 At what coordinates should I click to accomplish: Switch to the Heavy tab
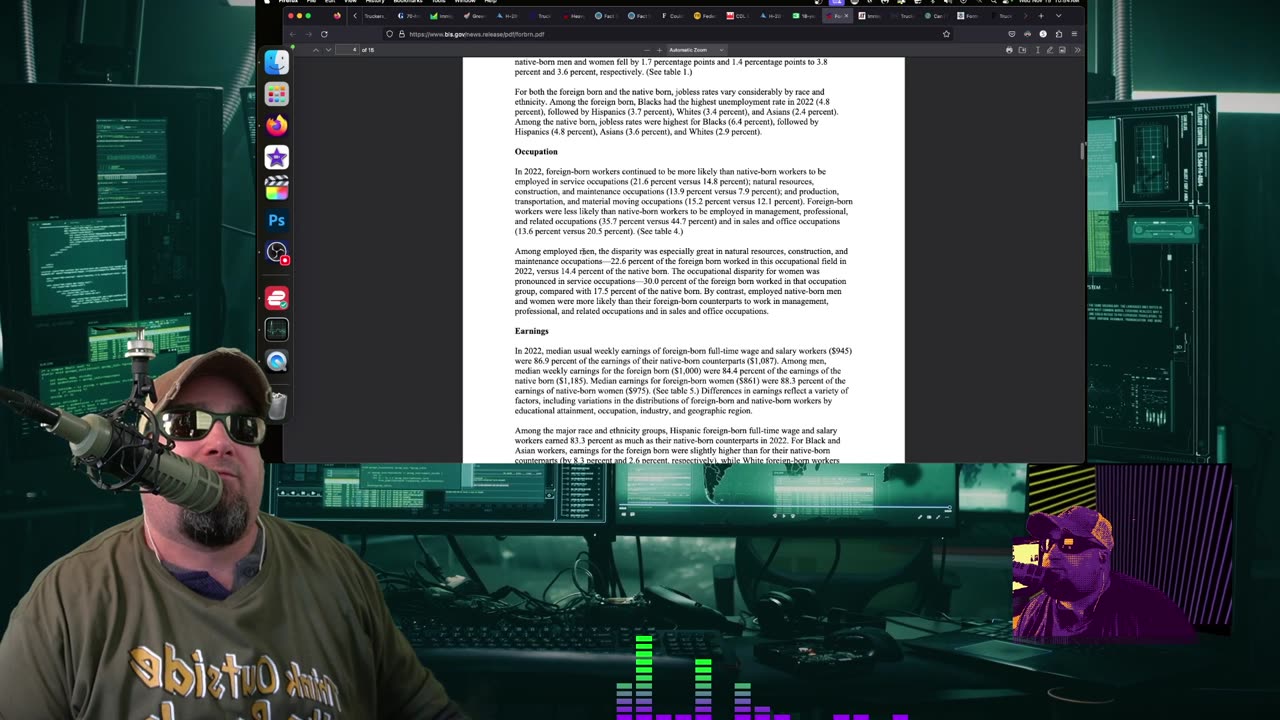coord(573,16)
